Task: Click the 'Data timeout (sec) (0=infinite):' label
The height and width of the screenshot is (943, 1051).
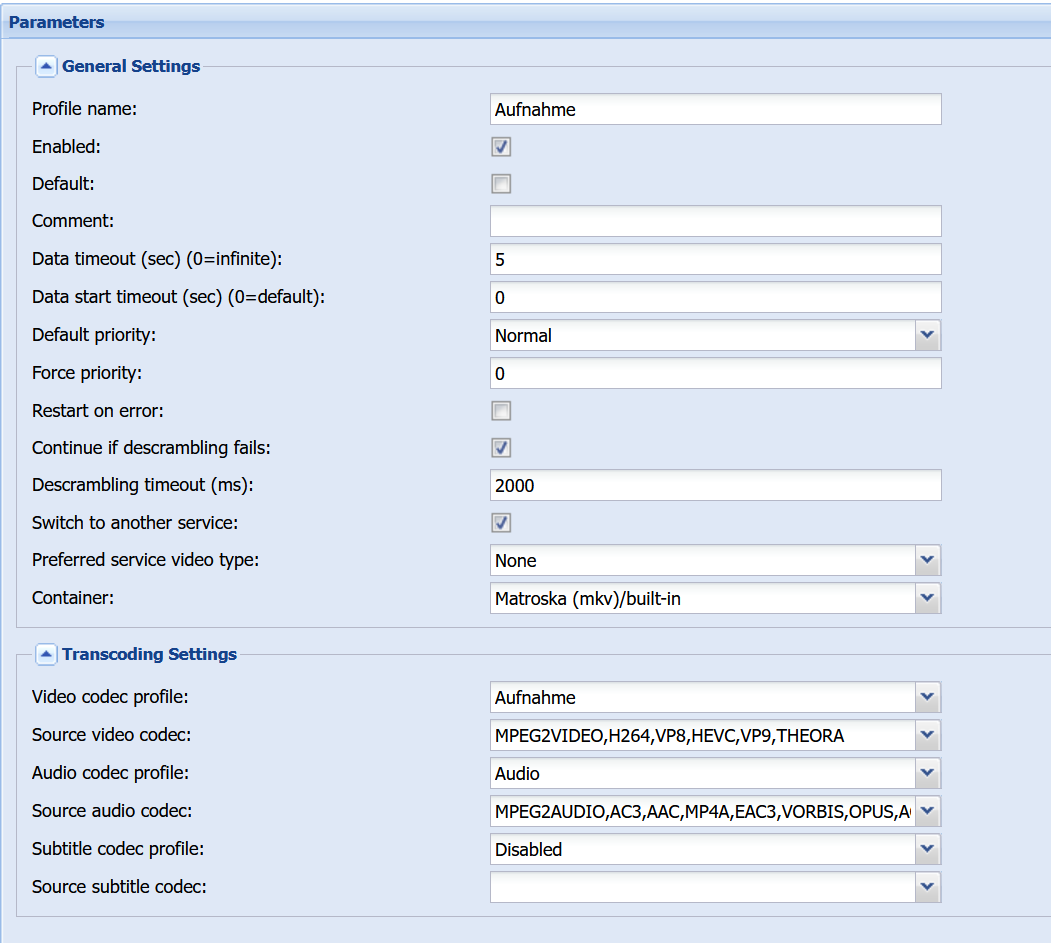Action: click(x=158, y=259)
